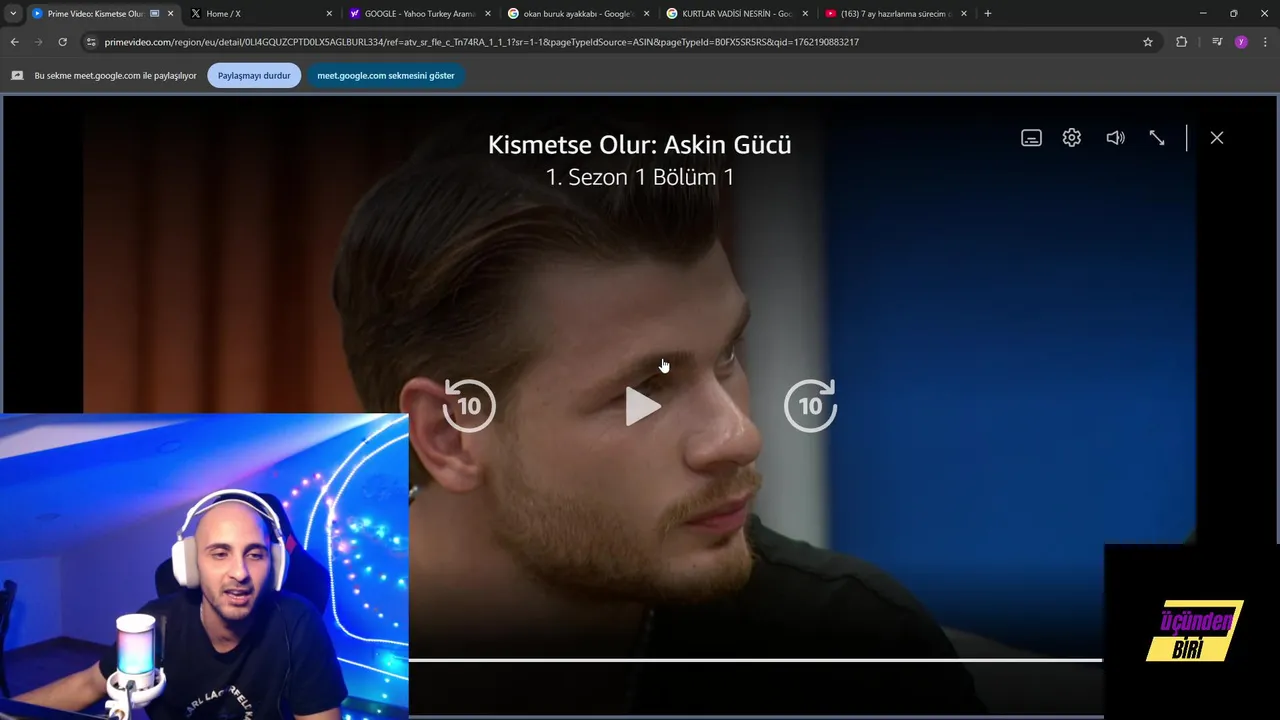Switch to okan buruk ayakkabı tab
This screenshot has height=720, width=1280.
click(x=577, y=14)
